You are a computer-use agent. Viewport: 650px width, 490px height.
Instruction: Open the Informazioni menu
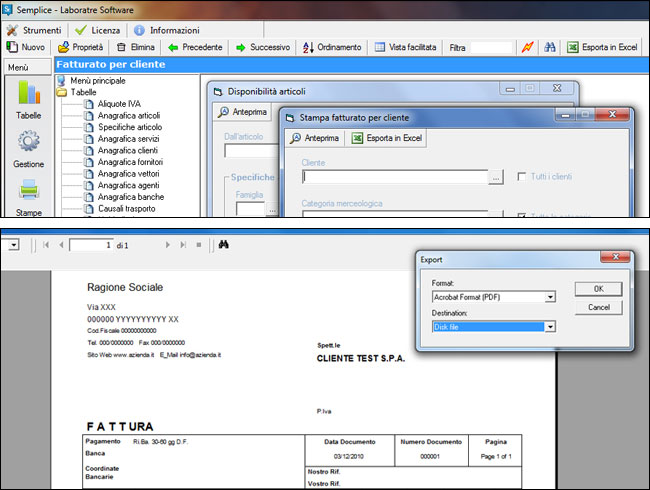(166, 30)
